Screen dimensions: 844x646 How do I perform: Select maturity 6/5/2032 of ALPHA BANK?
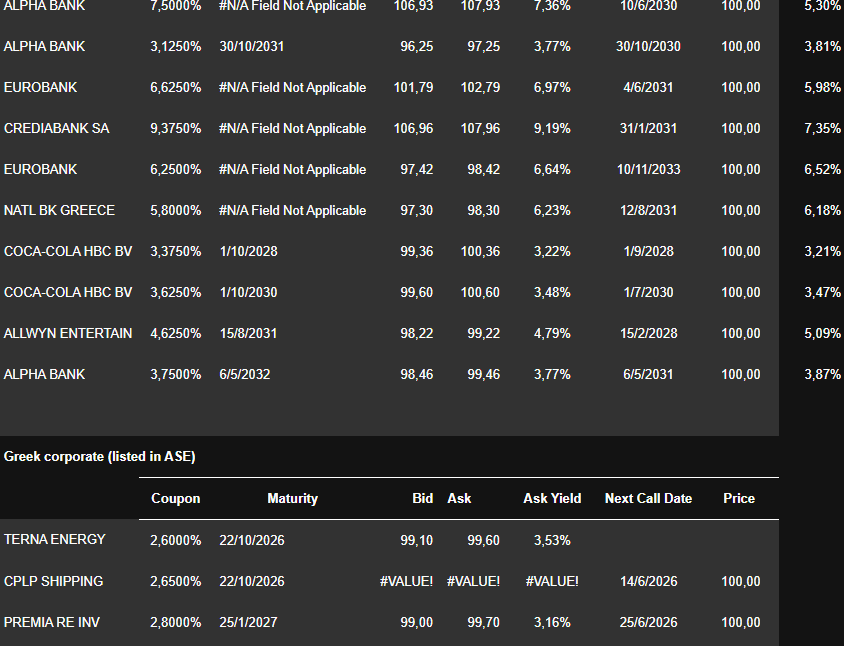coord(244,374)
